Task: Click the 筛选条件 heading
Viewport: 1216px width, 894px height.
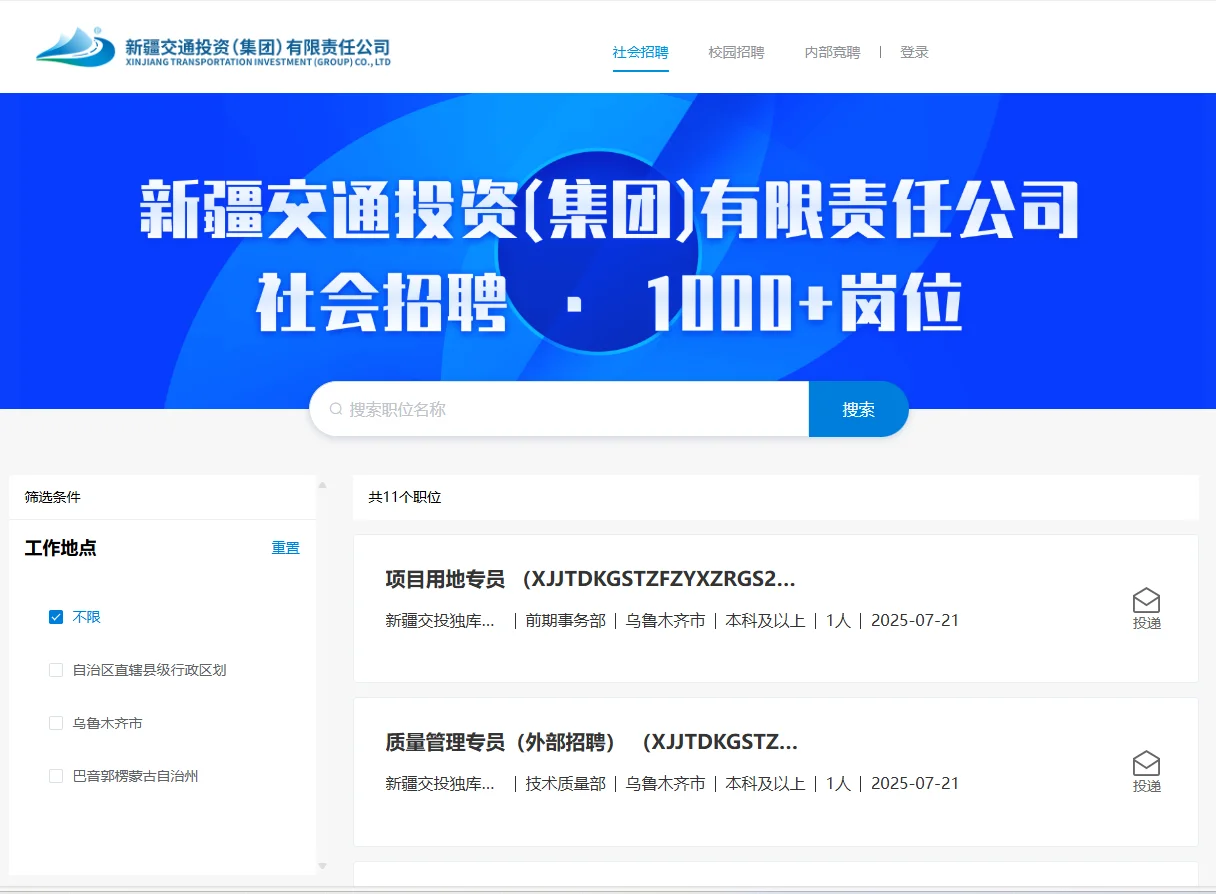Action: coord(53,497)
